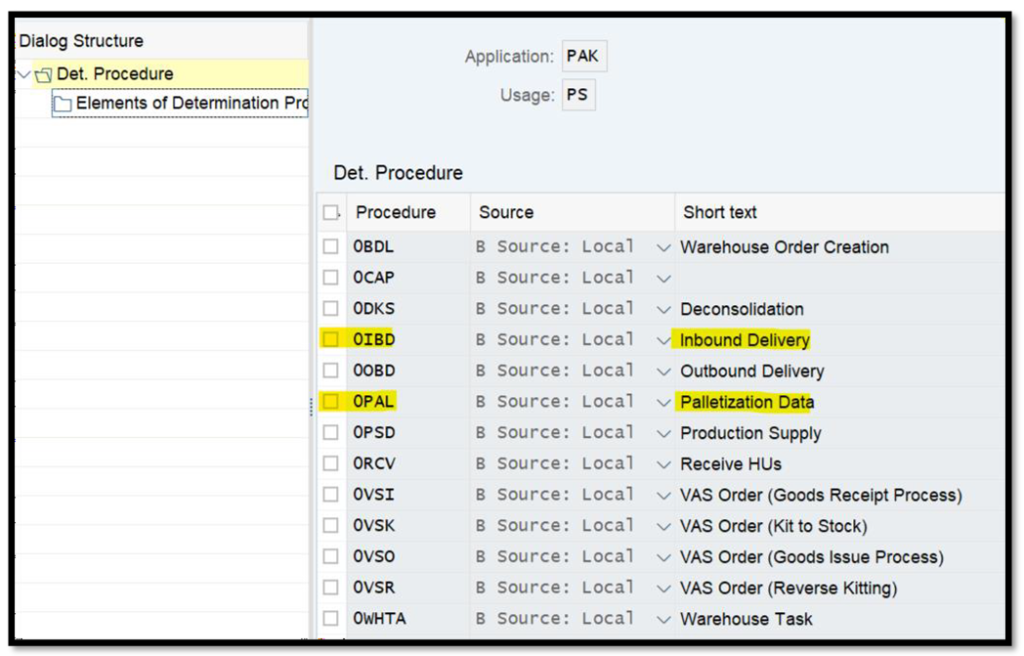Open Source dropdown for 0BDL row
Screen dimensions: 1024x656
coord(663,247)
